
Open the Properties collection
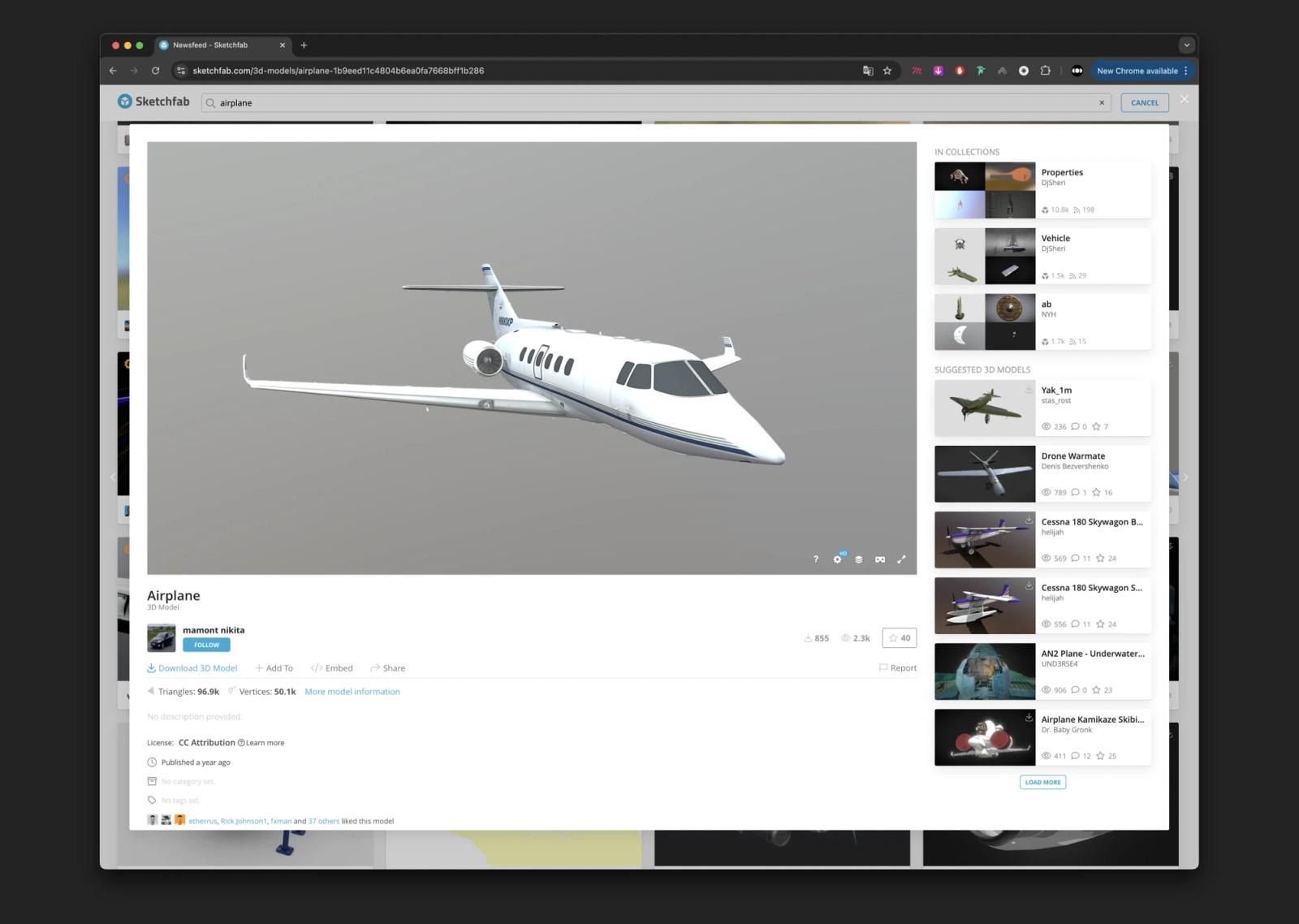click(1042, 190)
